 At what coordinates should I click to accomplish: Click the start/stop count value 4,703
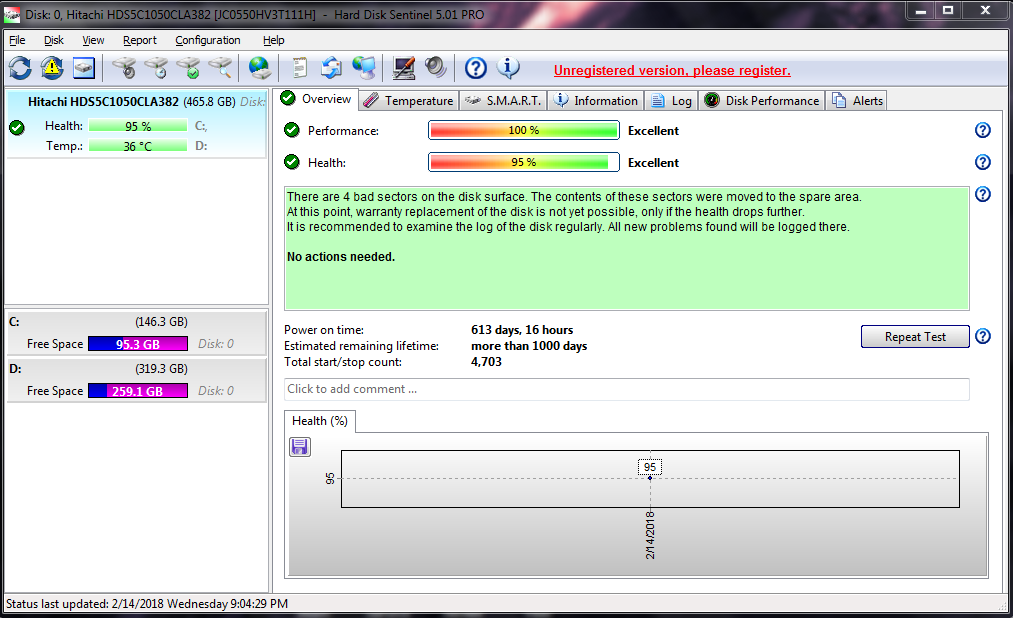coord(486,362)
